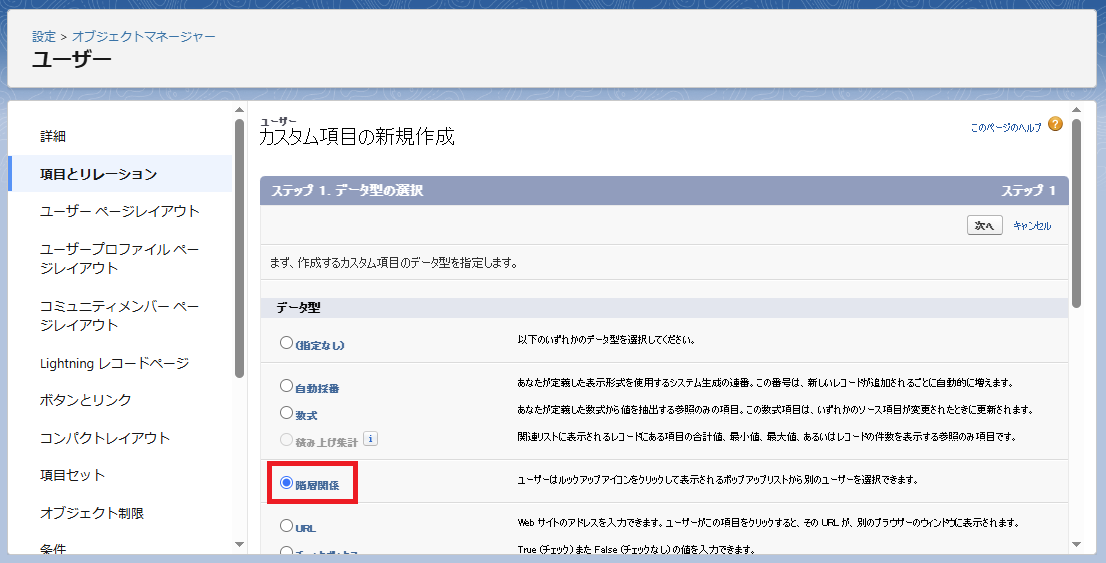The width and height of the screenshot is (1106, 563).
Task: Open オブジェクト制限 in sidebar
Action: (x=92, y=513)
